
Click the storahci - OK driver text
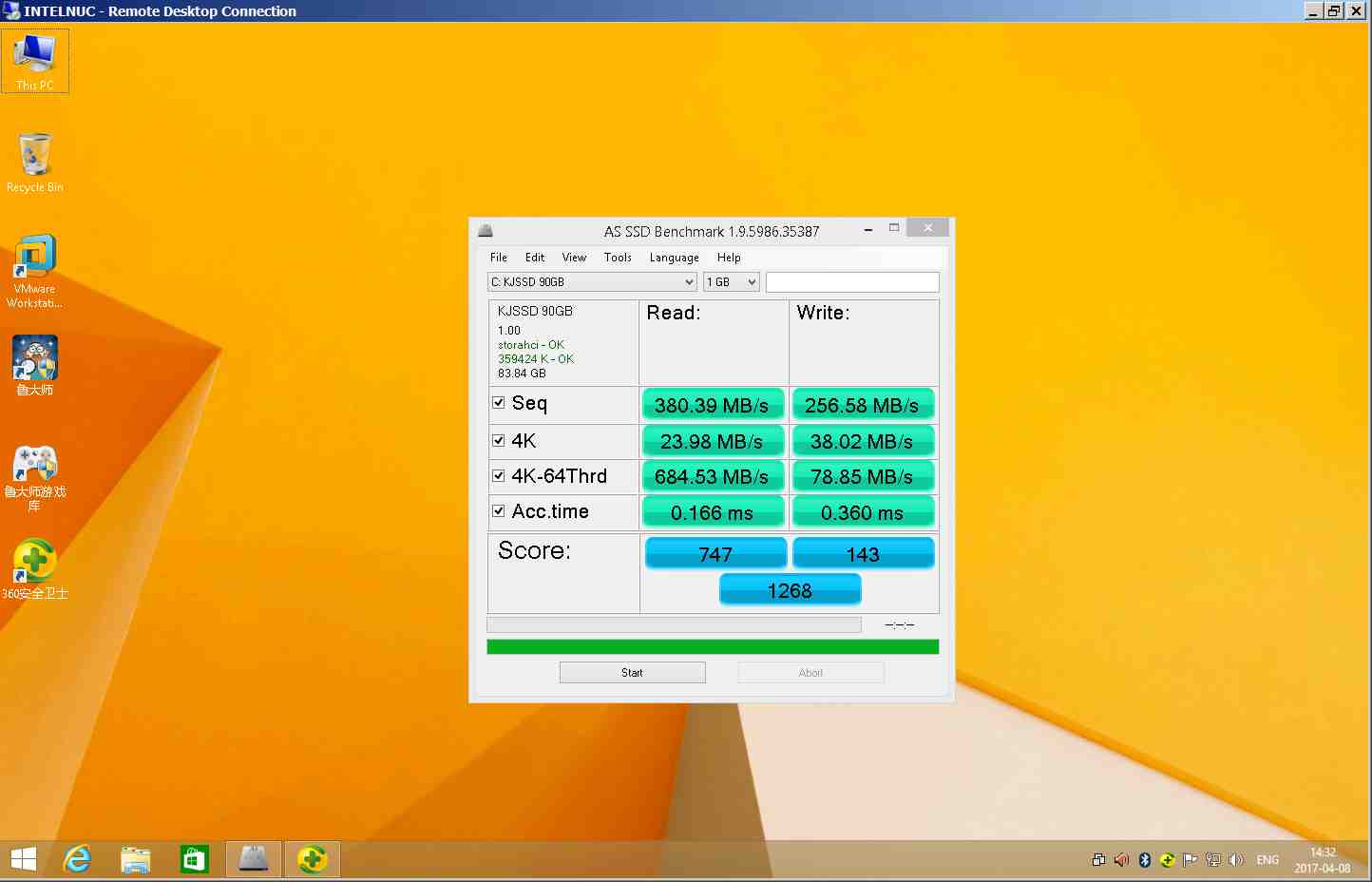click(x=531, y=345)
